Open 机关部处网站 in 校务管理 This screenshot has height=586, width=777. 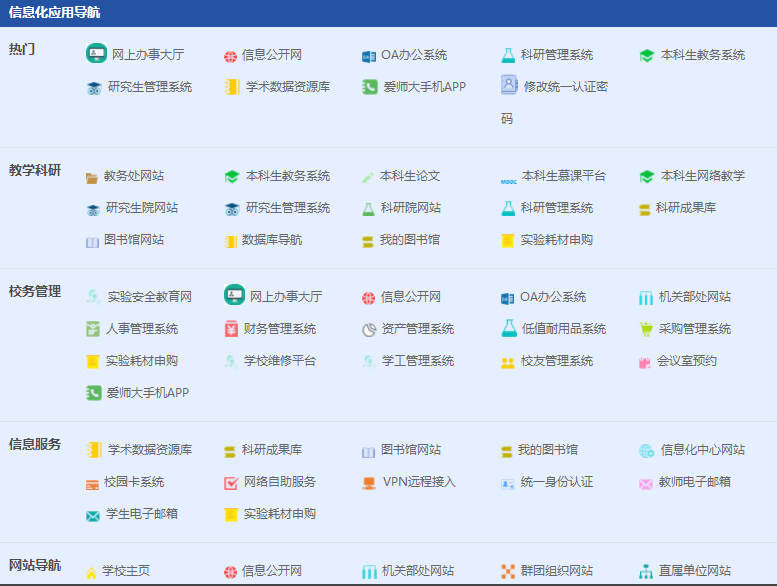695,297
